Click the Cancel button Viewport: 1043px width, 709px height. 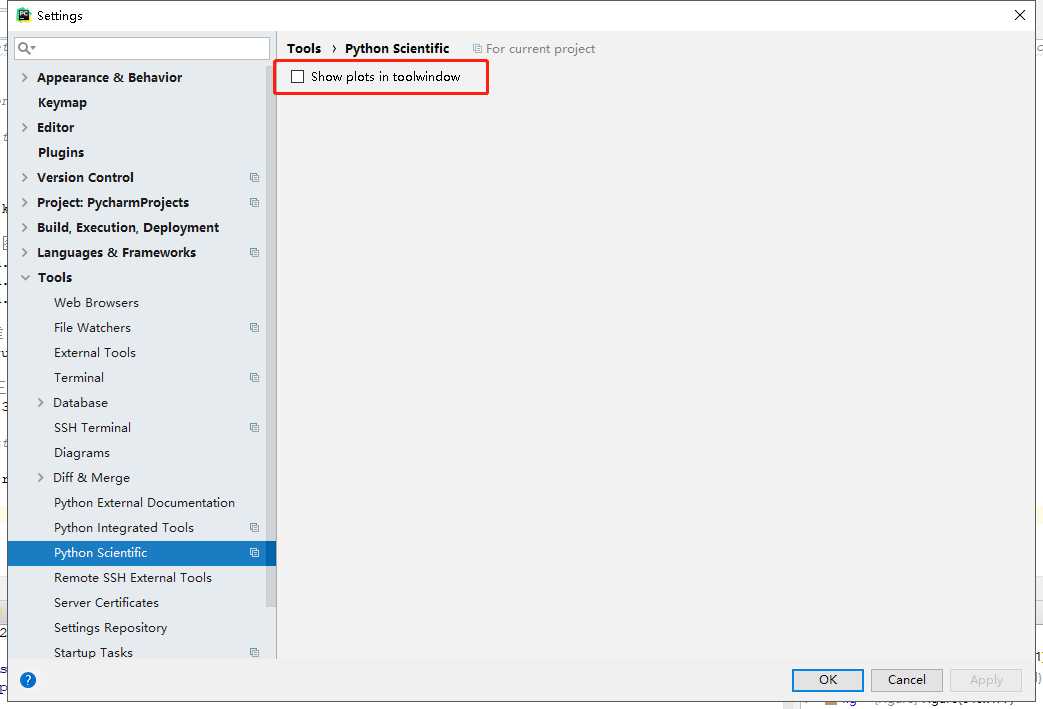(x=907, y=680)
